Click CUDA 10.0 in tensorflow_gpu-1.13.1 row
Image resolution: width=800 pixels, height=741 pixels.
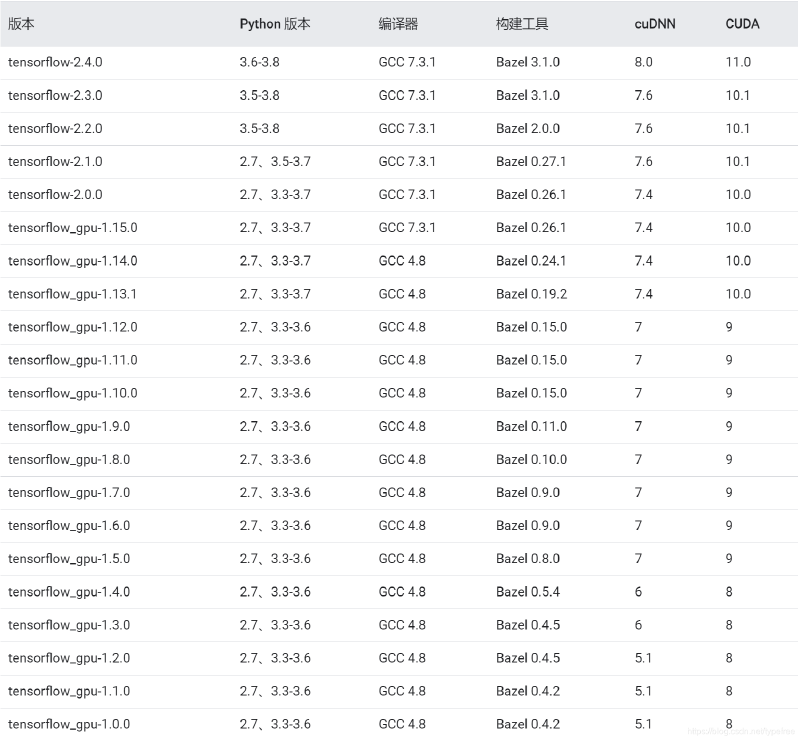point(738,294)
